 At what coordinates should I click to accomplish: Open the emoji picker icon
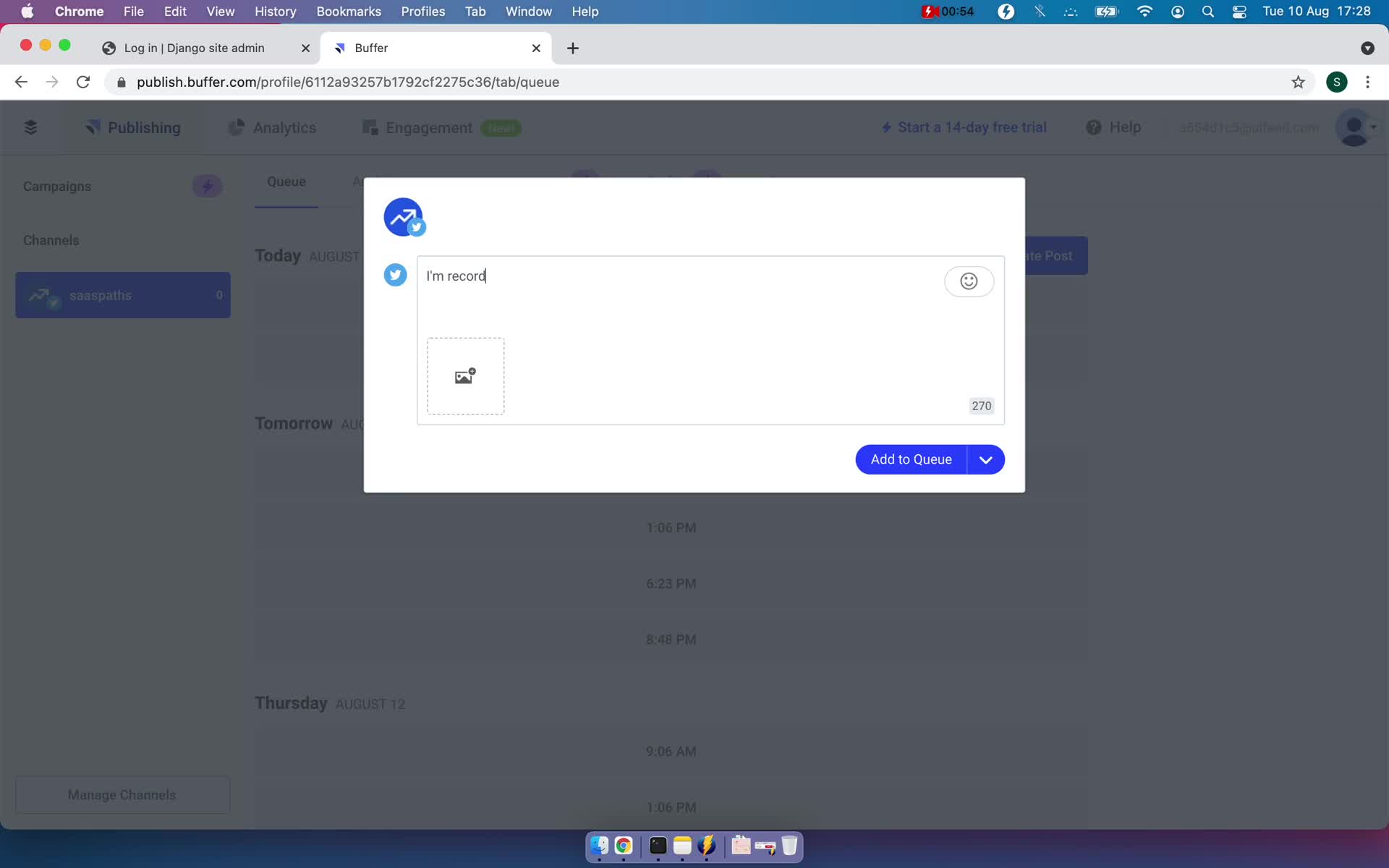968,280
